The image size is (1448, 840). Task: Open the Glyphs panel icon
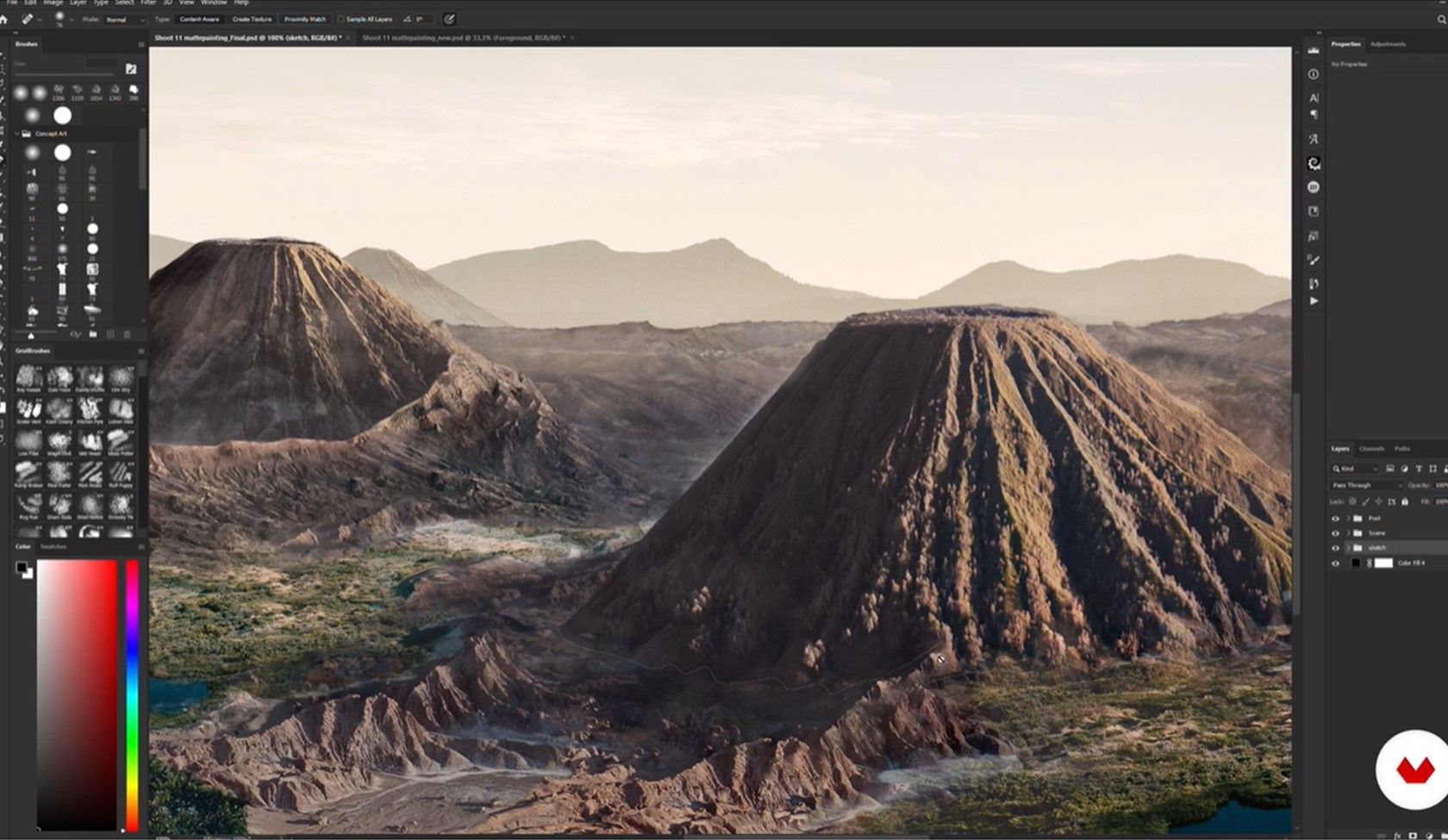pyautogui.click(x=1314, y=139)
